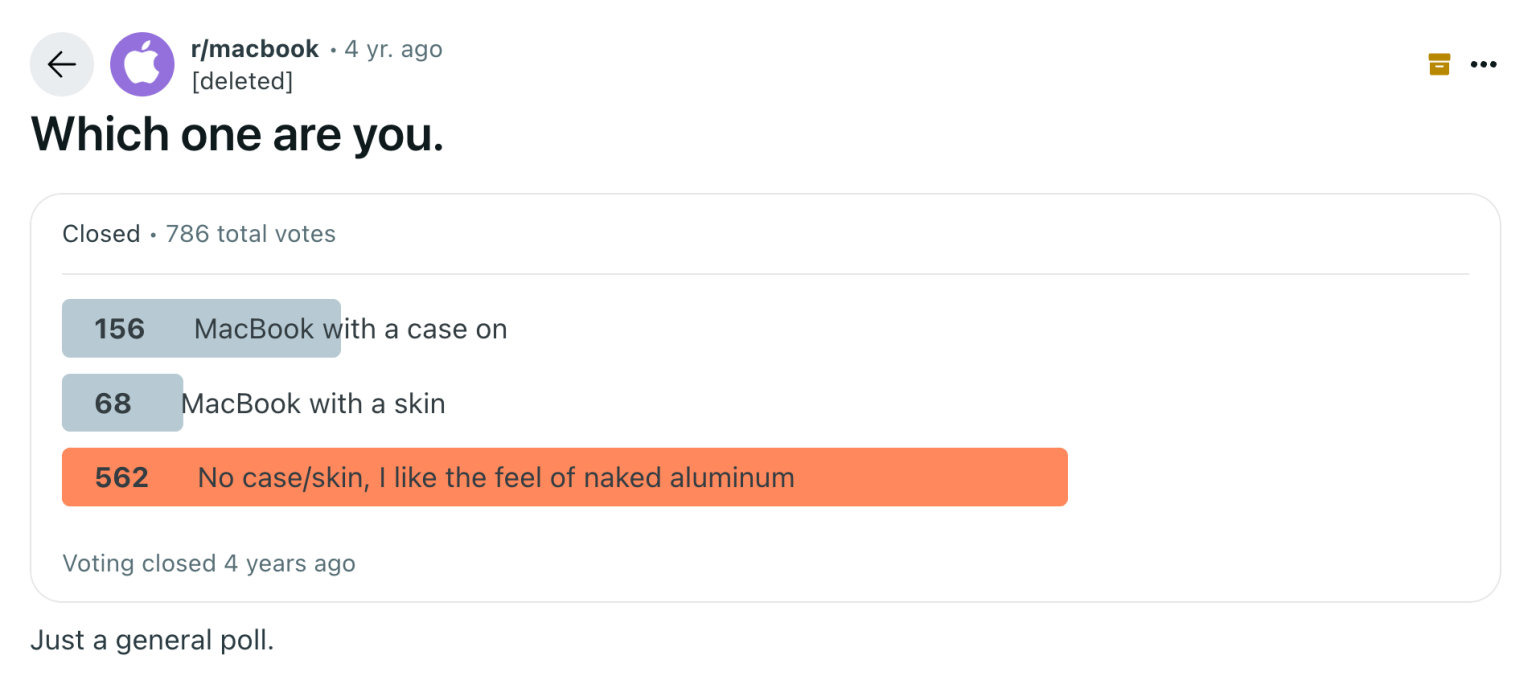
Task: Select "MacBook with a case on" option
Action: [350, 329]
